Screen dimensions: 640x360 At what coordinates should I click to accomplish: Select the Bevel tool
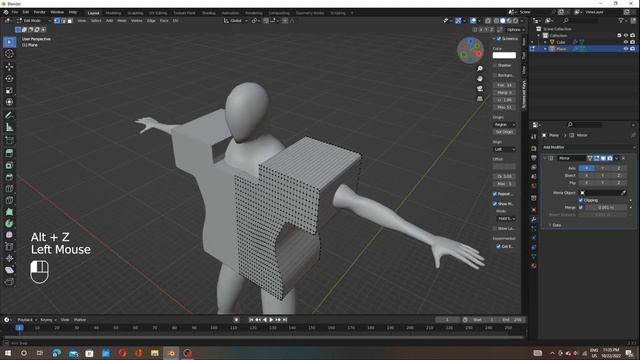(x=9, y=177)
